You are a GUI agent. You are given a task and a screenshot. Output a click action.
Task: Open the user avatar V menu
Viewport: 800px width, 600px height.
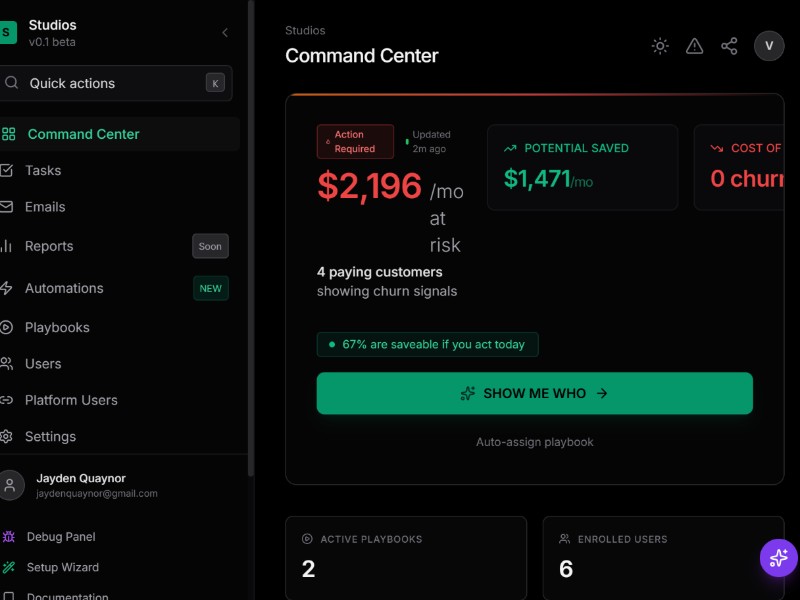tap(769, 46)
